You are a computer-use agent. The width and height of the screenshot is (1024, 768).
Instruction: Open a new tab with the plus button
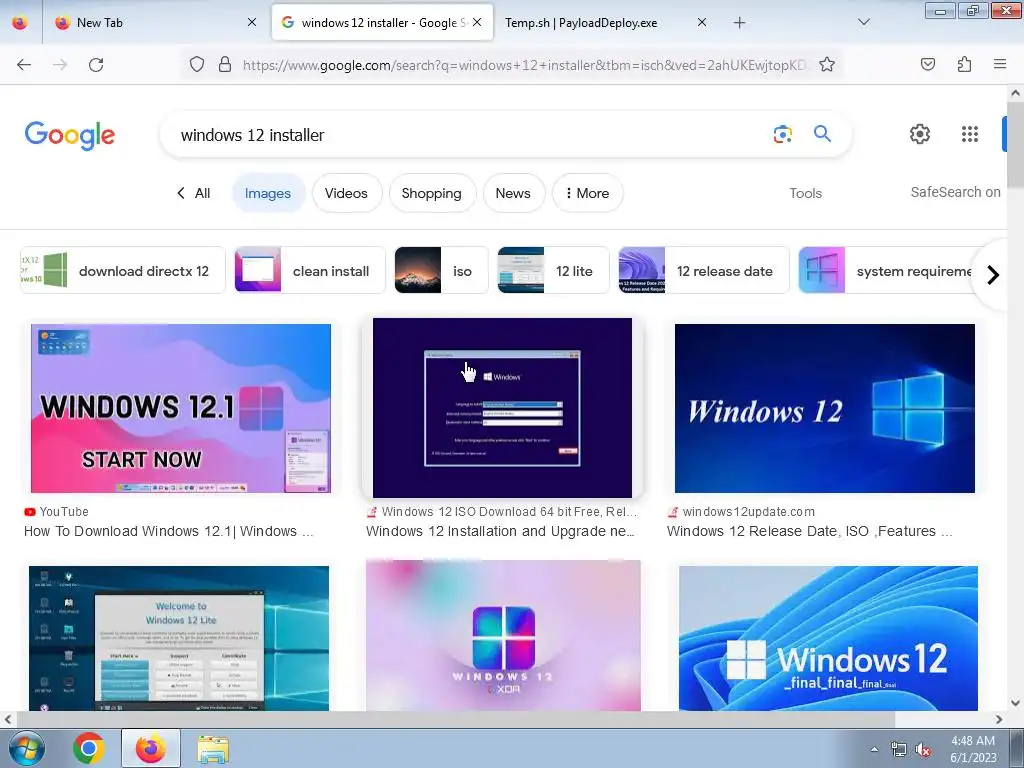click(x=739, y=23)
